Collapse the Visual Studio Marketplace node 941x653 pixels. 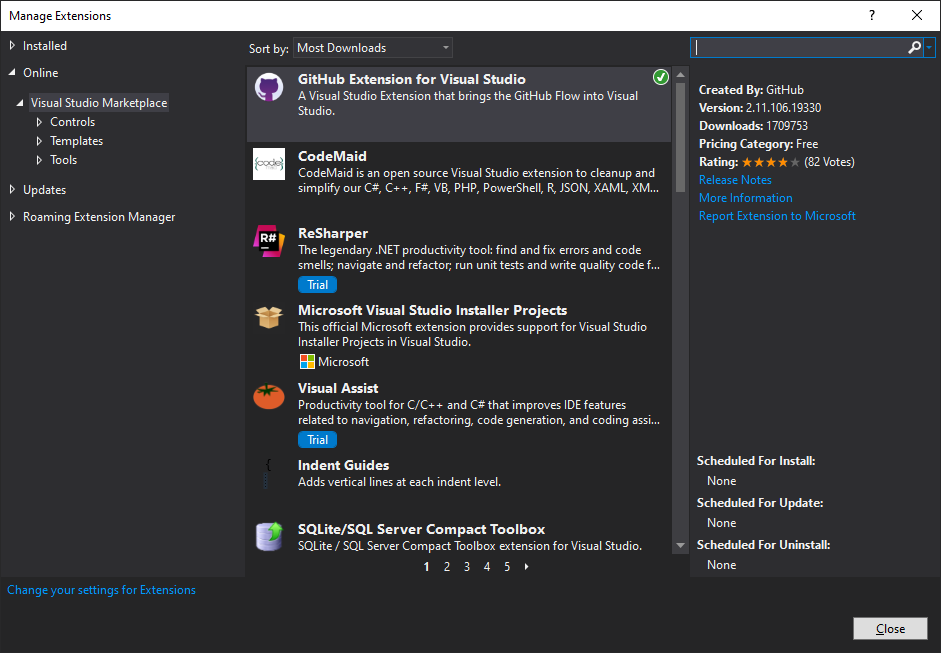click(20, 103)
